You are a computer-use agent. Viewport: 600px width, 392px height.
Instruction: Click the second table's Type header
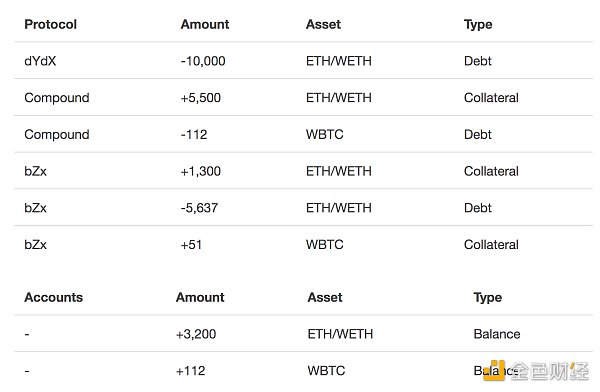(488, 297)
